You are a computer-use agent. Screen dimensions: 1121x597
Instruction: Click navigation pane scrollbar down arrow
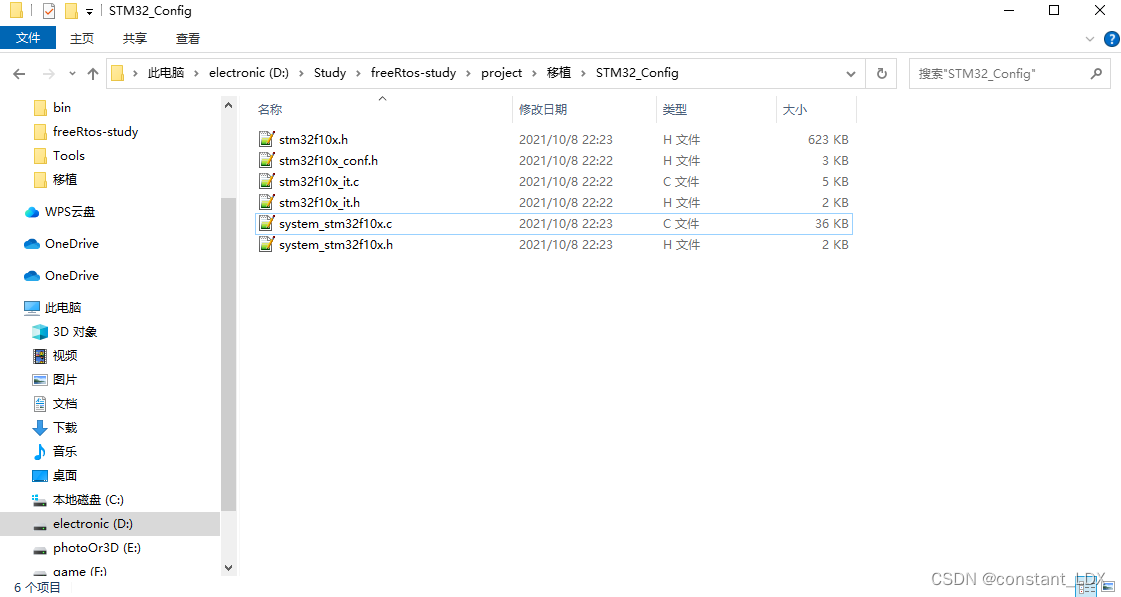[x=228, y=568]
